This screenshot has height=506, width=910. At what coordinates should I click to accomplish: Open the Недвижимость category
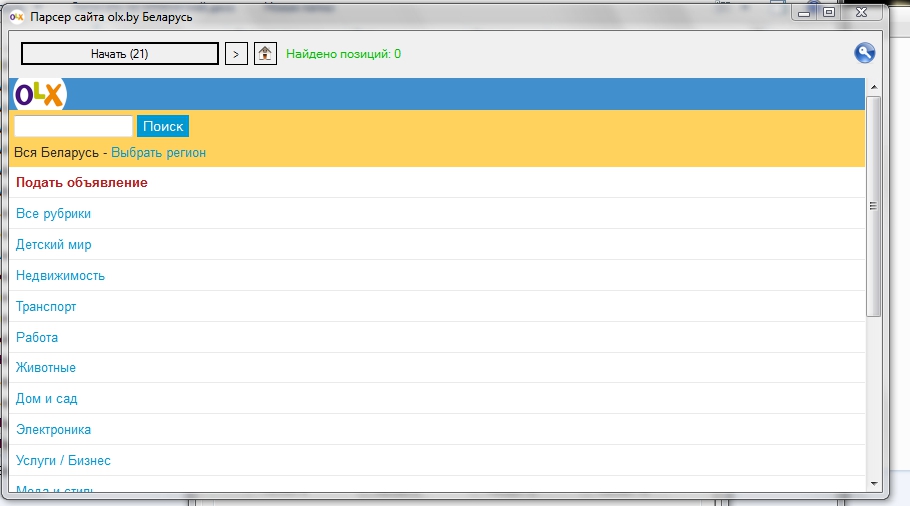(x=60, y=276)
